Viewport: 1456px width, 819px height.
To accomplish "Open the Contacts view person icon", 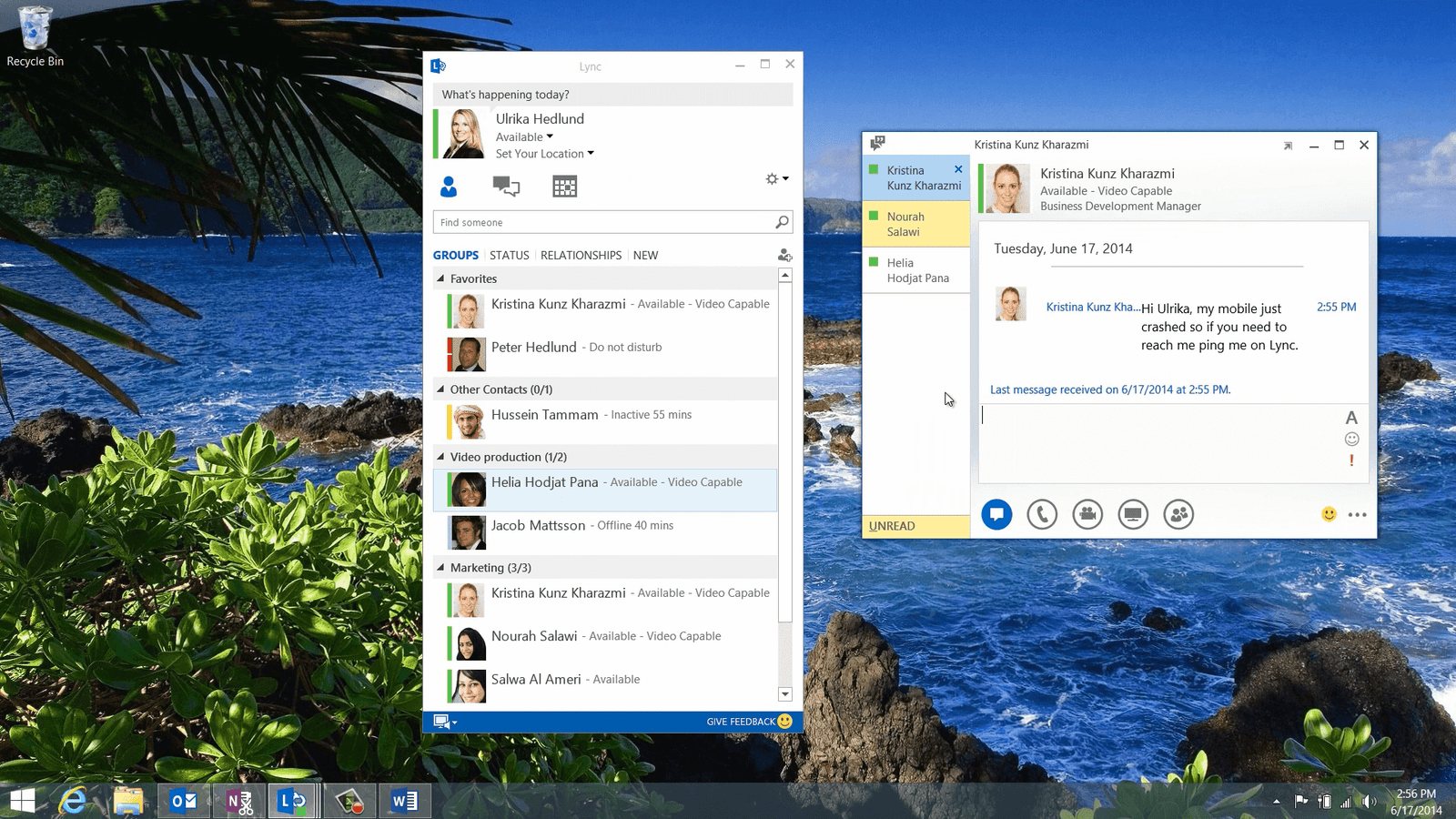I will [x=448, y=186].
